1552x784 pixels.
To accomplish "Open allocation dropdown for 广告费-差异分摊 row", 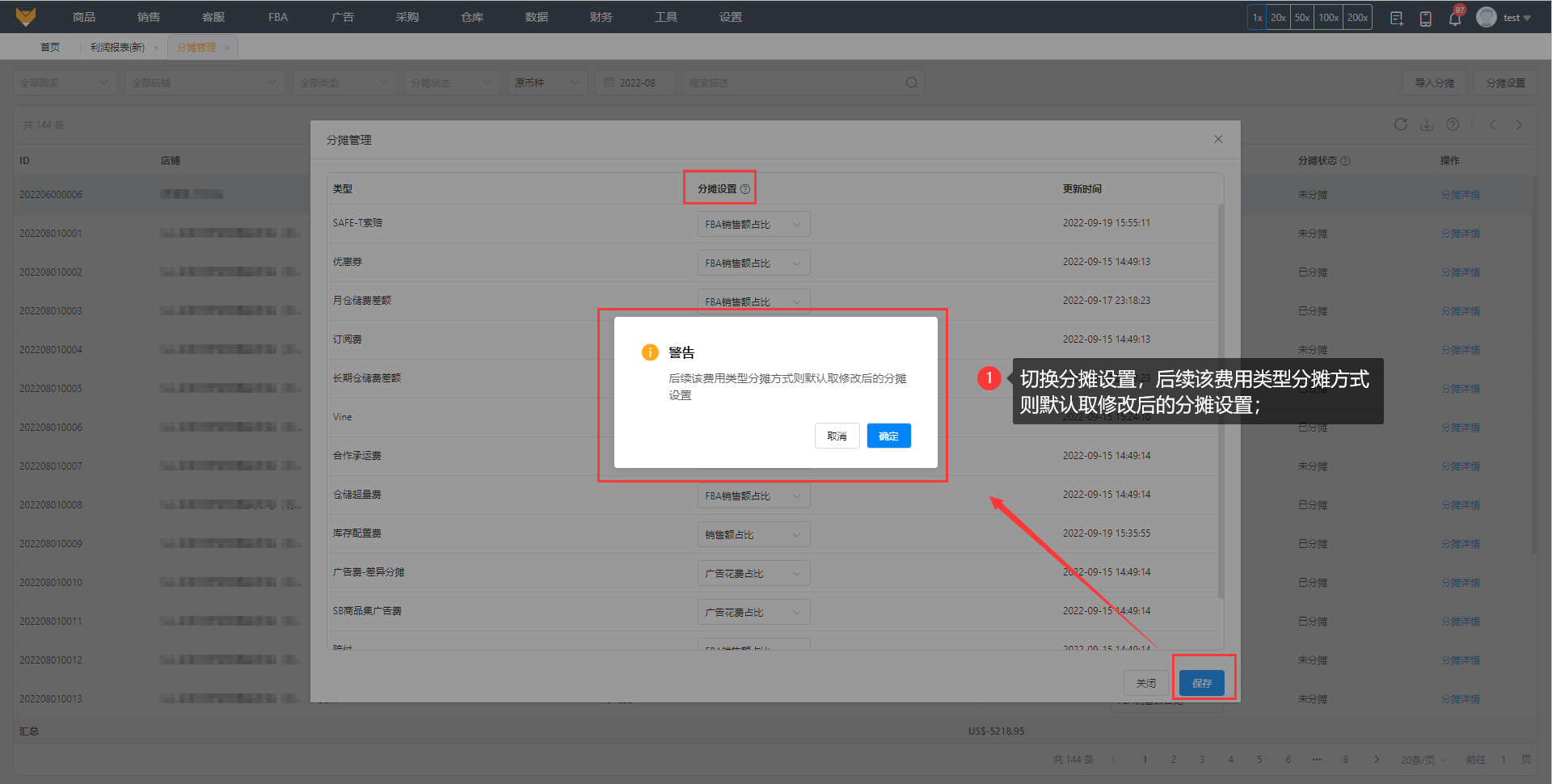I will coord(753,573).
